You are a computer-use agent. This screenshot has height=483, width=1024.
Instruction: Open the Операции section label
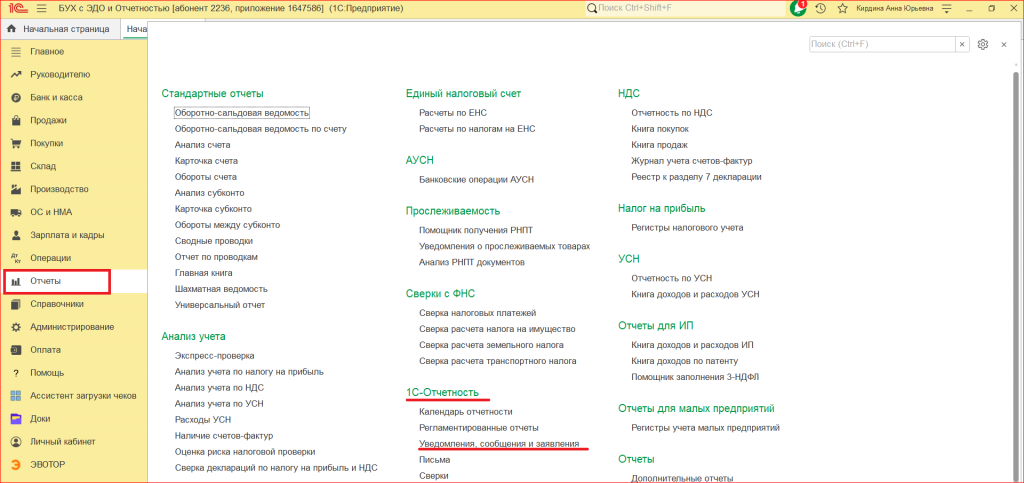tap(50, 258)
